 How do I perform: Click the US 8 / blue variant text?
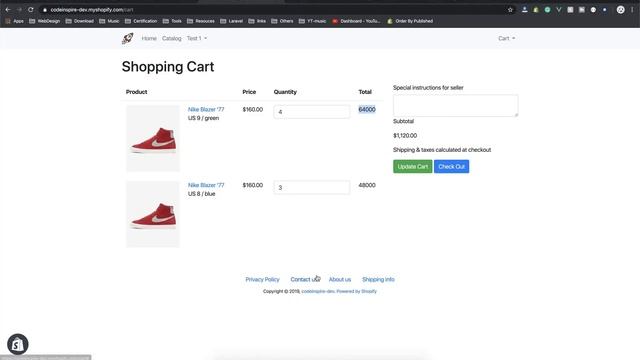coord(201,194)
